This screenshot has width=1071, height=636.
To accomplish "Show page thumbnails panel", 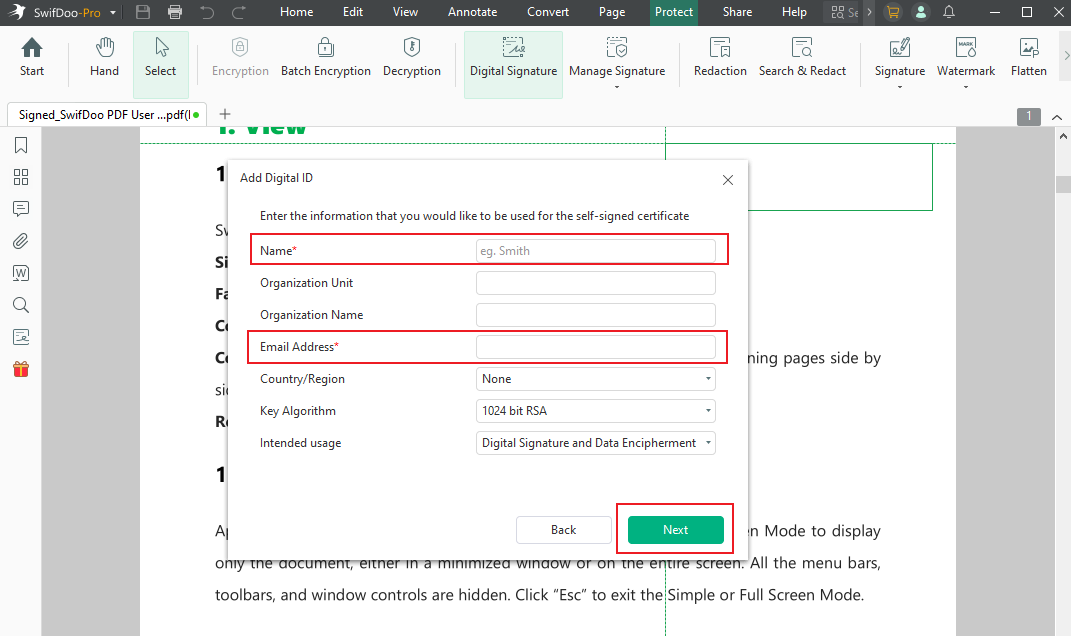I will point(21,178).
